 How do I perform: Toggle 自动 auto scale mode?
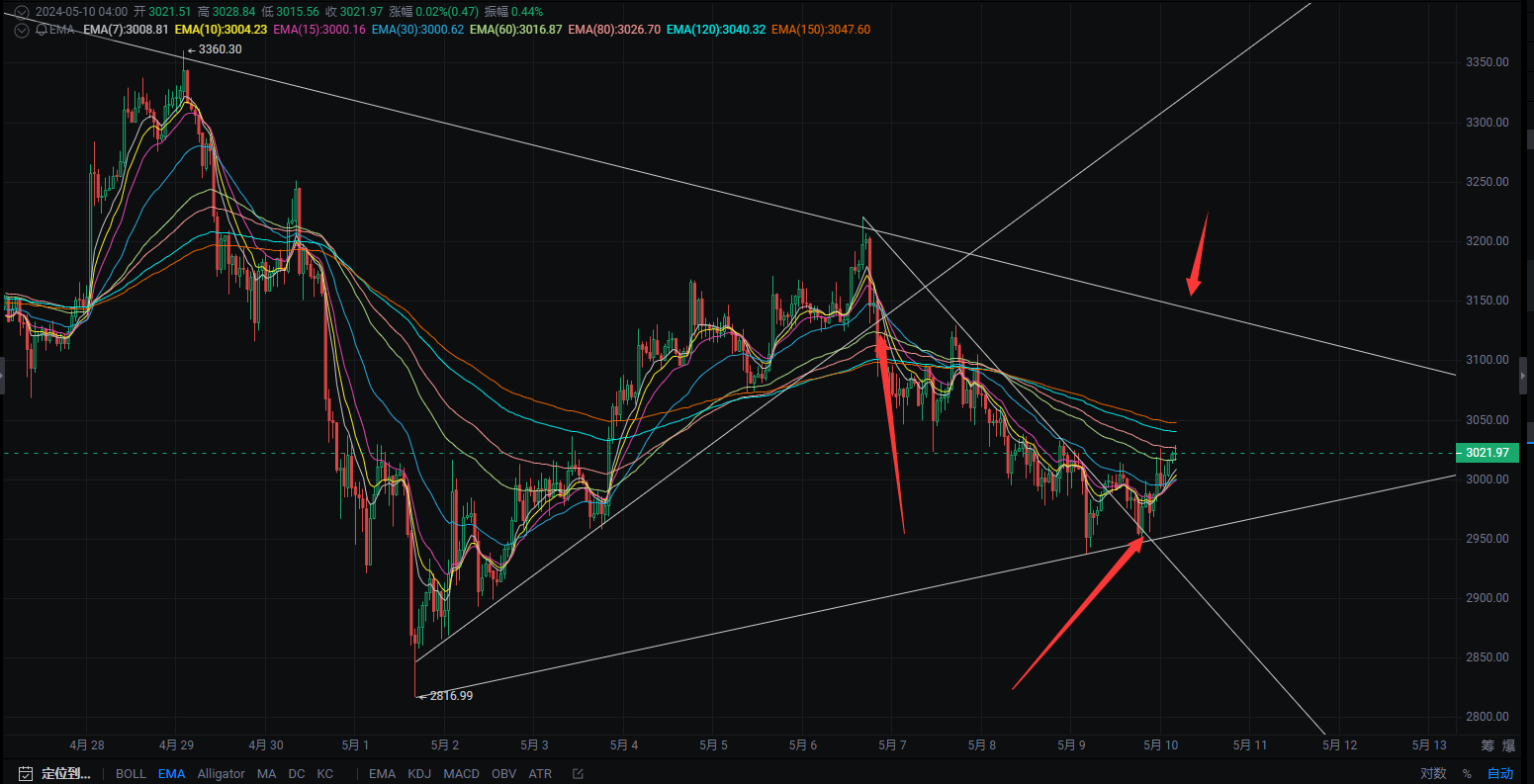point(1500,774)
